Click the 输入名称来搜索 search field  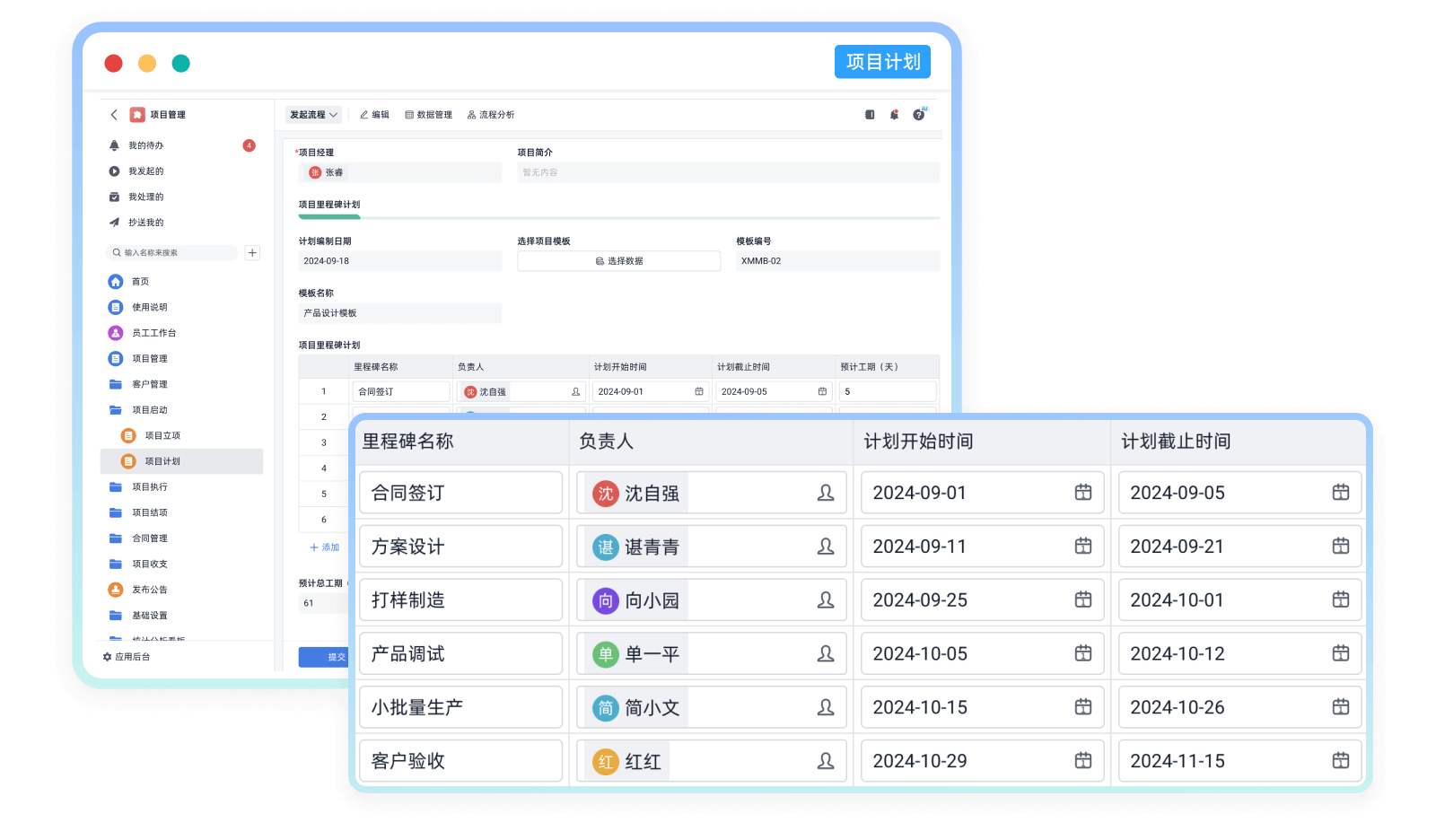point(171,252)
